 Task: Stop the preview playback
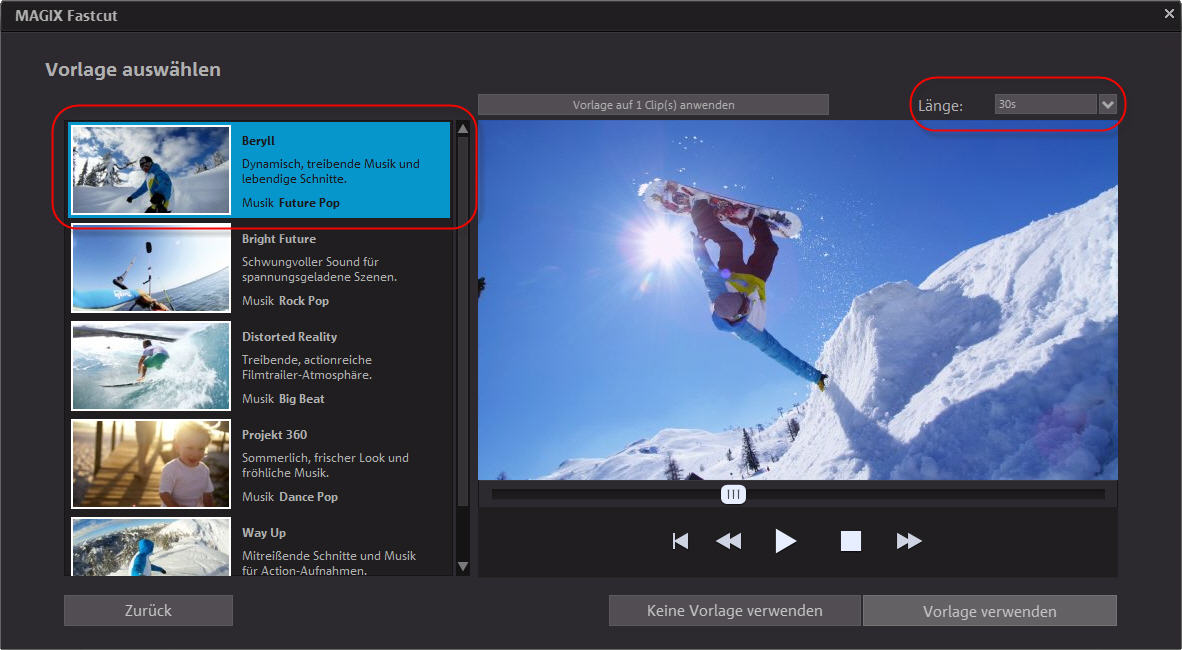click(x=850, y=541)
